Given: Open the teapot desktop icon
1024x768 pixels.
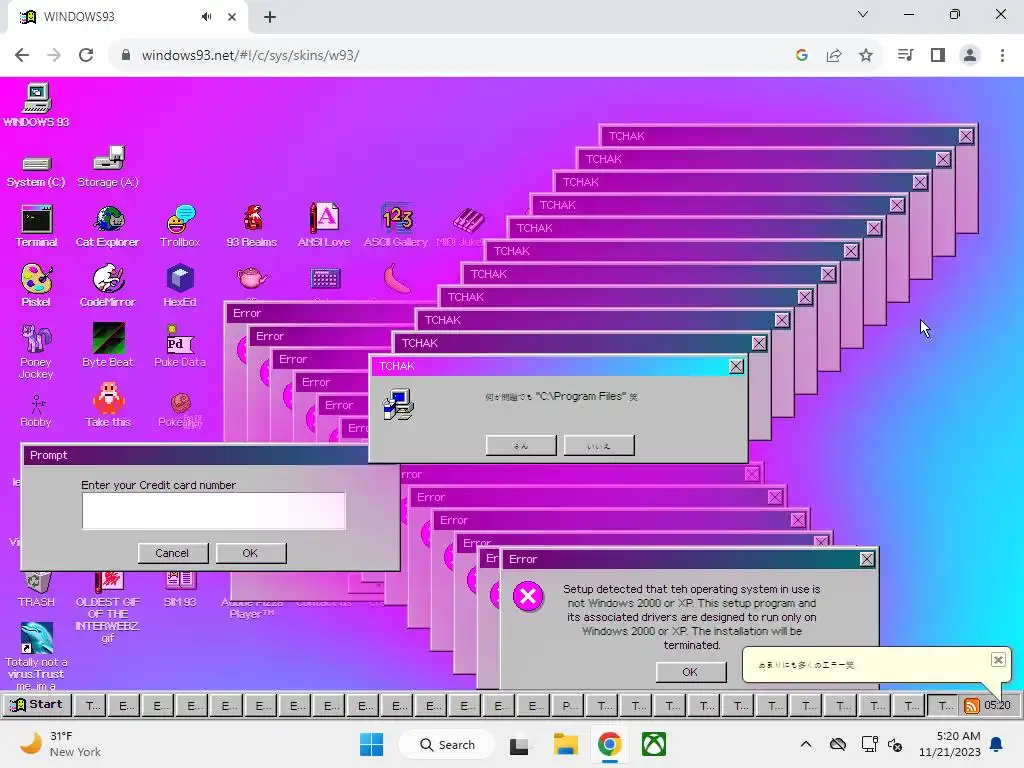Looking at the screenshot, I should tap(252, 278).
